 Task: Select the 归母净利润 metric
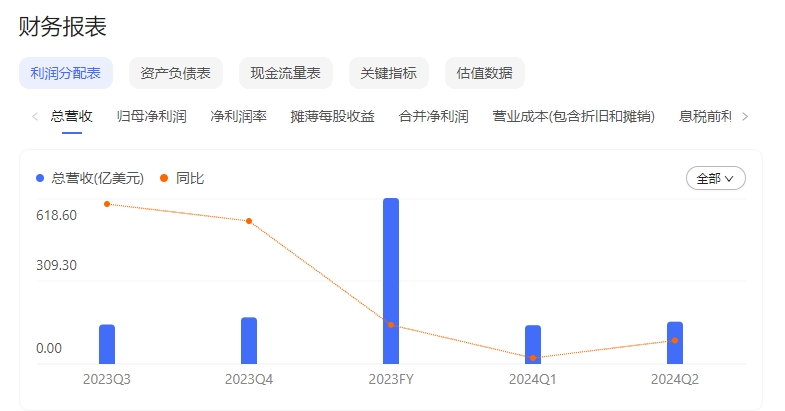[x=151, y=116]
